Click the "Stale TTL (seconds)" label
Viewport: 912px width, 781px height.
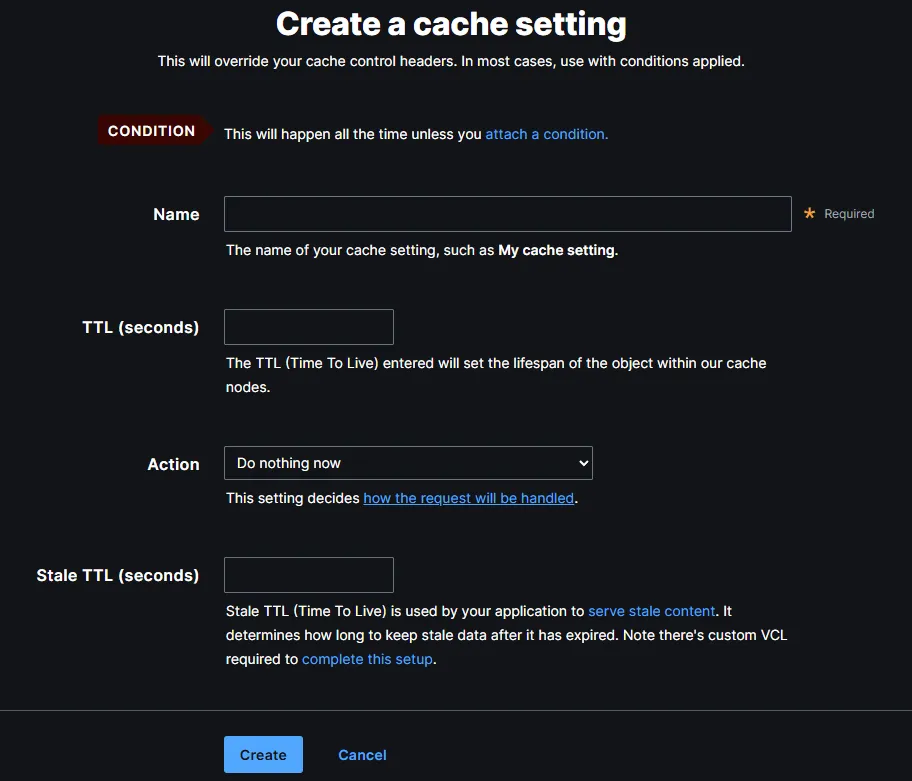[x=117, y=575]
